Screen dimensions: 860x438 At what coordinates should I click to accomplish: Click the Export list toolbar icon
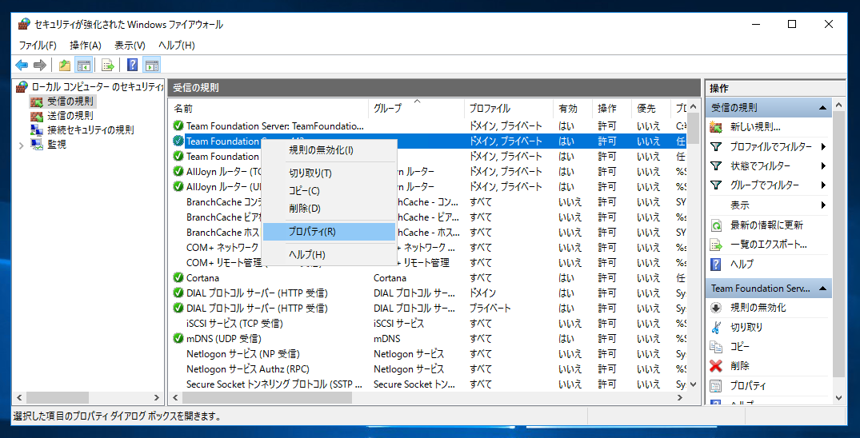[108, 65]
